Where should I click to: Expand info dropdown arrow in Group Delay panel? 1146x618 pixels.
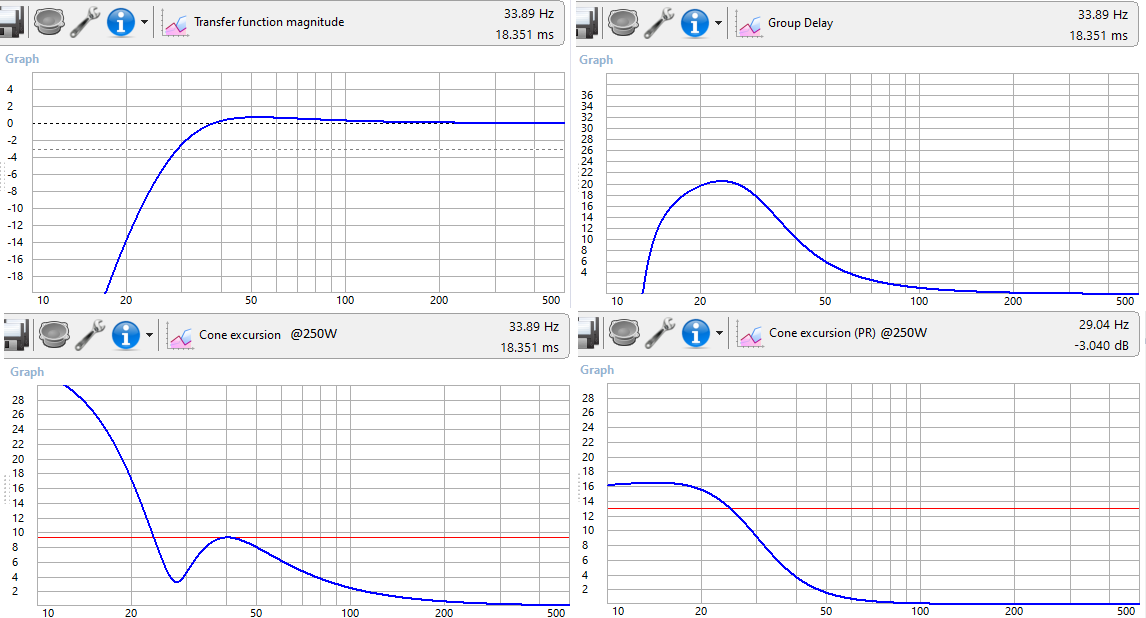coord(718,23)
